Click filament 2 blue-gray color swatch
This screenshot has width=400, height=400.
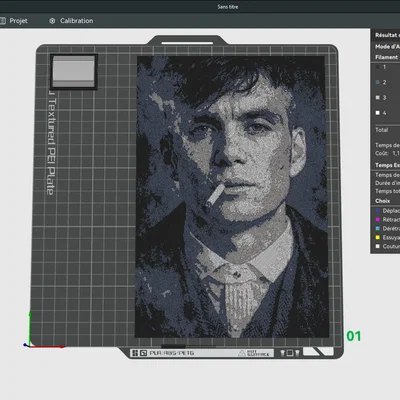click(378, 82)
